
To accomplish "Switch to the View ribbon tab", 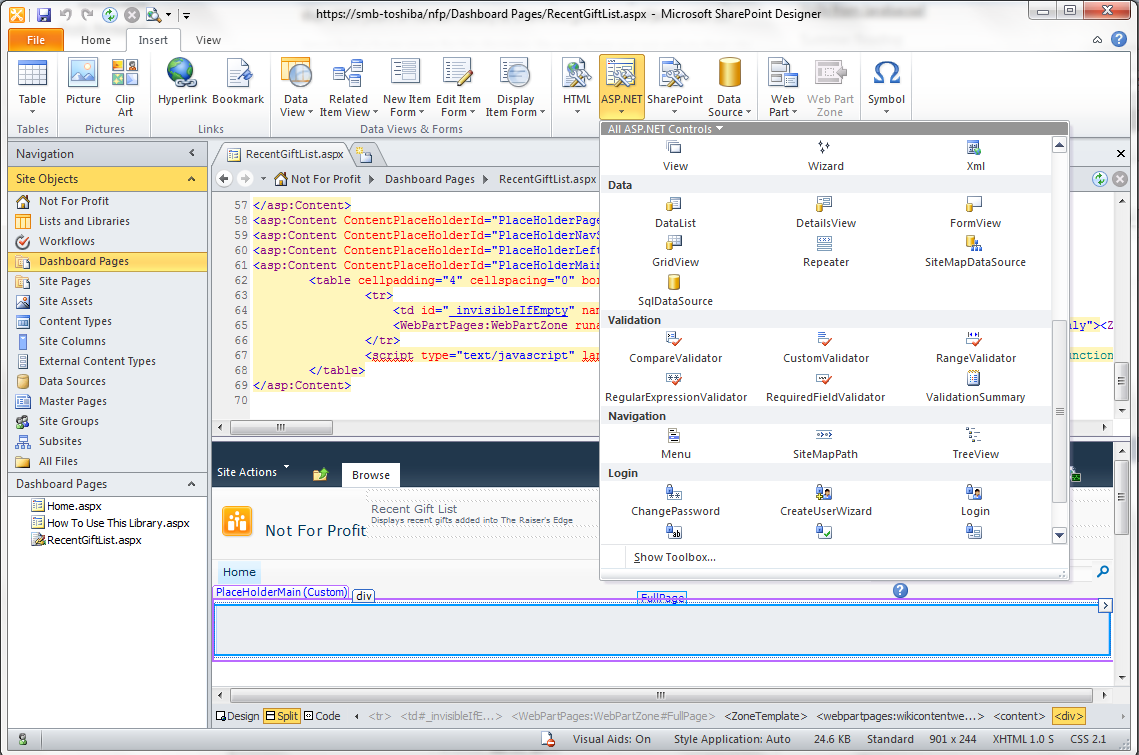I will pos(208,40).
